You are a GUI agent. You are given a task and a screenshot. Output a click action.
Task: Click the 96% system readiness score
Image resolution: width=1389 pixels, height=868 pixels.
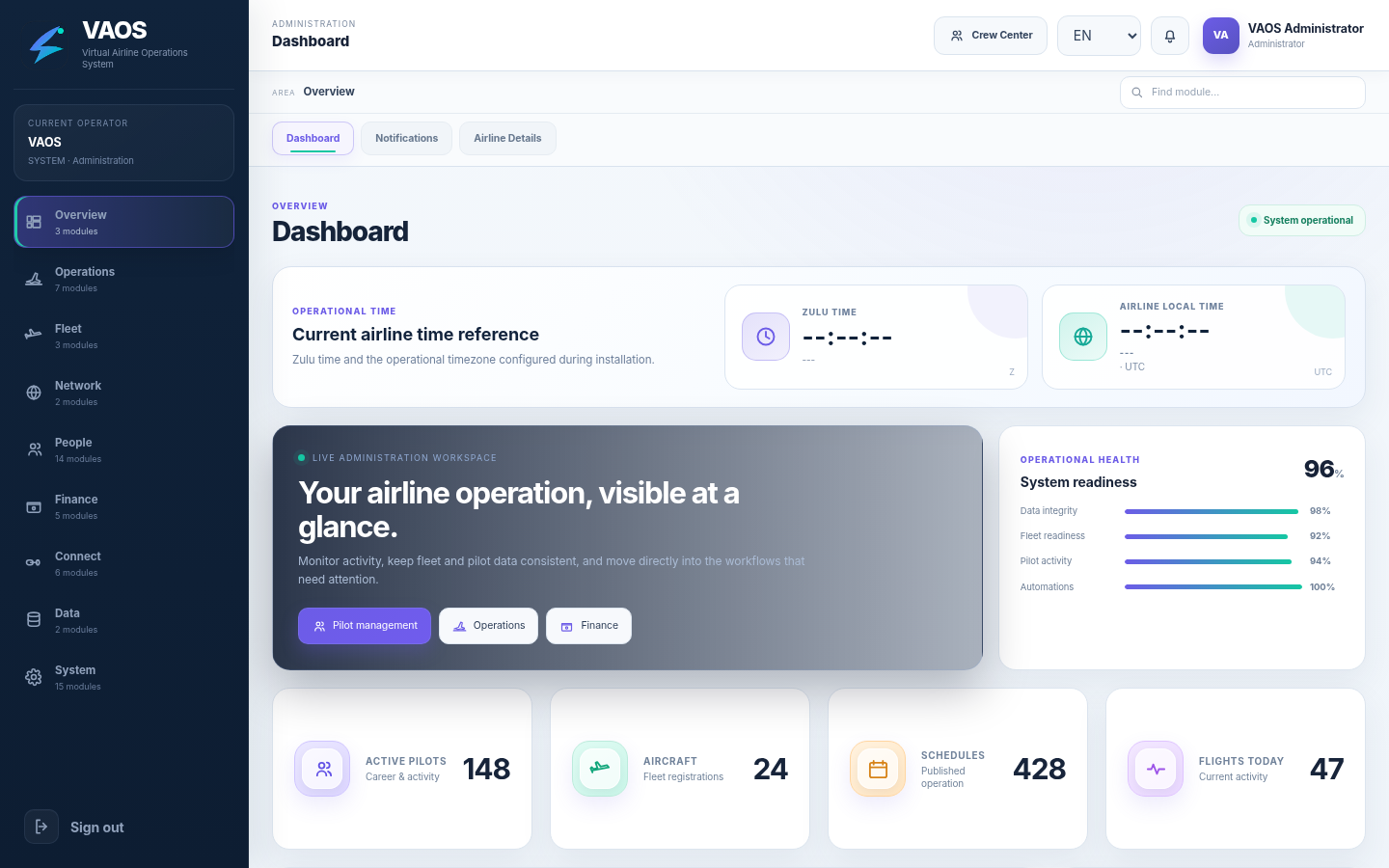(1323, 469)
